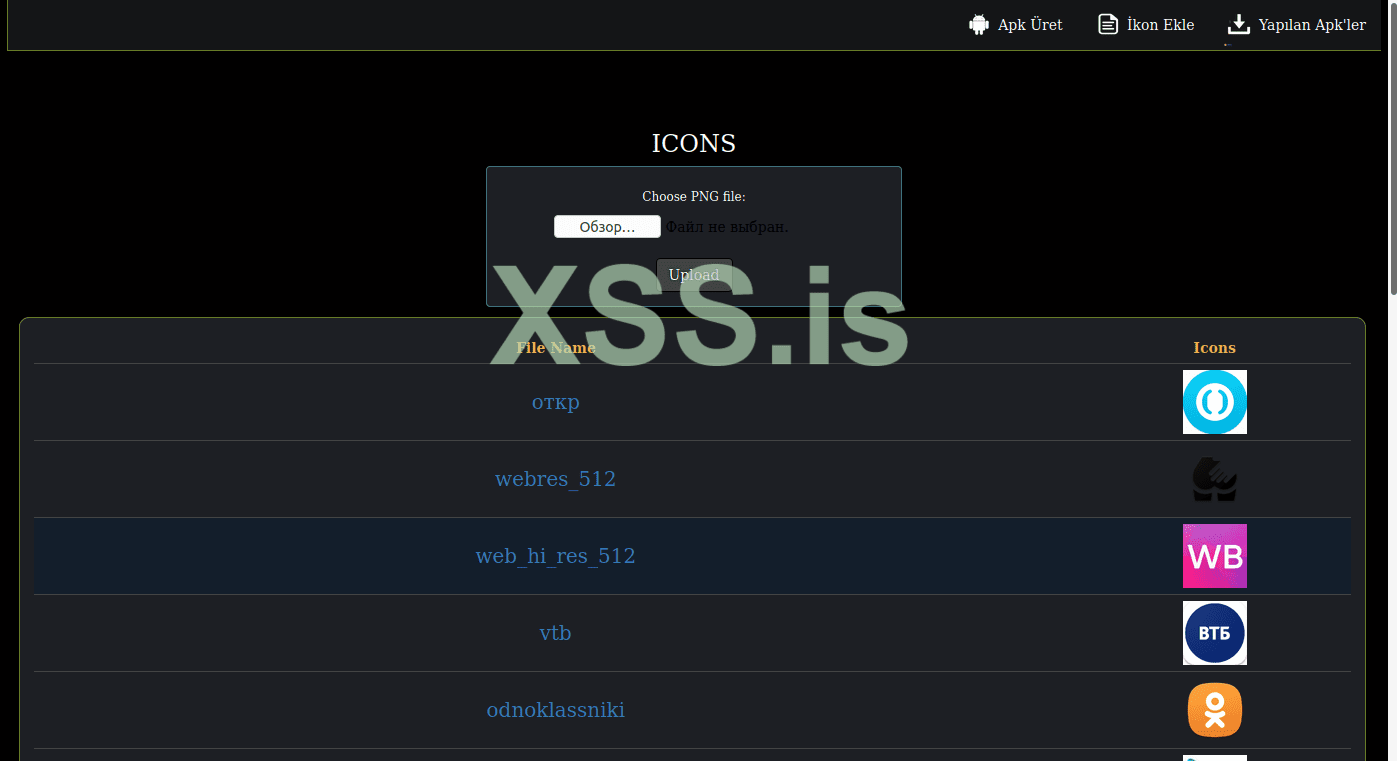Click the Android robot icon for Apk Üret
The height and width of the screenshot is (761, 1397).
pos(979,25)
